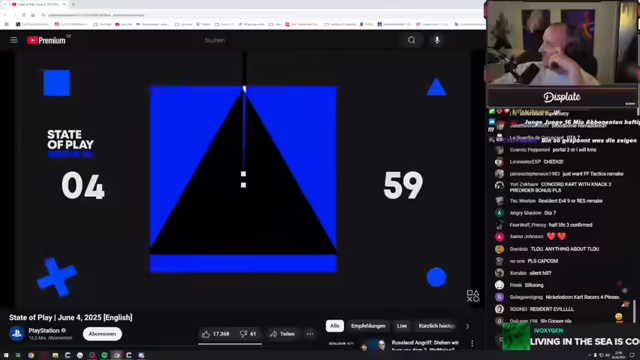Click the ROONEI RESIDENT EVILLLLL message

pos(534,309)
